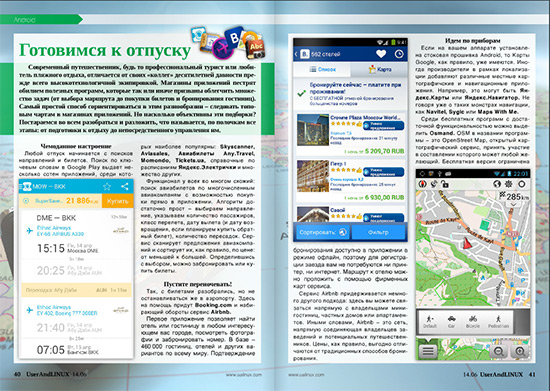Switch to the Карта tab
The width and height of the screenshot is (550, 391).
click(380, 69)
